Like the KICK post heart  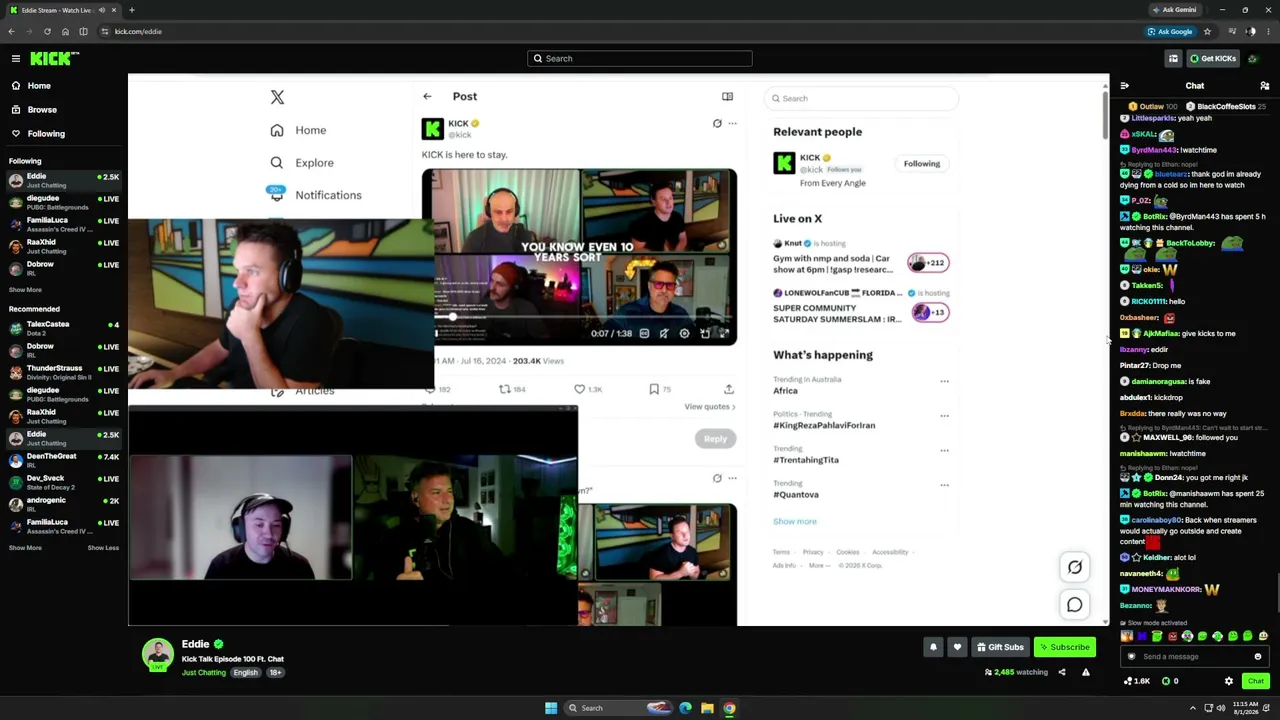(x=580, y=389)
